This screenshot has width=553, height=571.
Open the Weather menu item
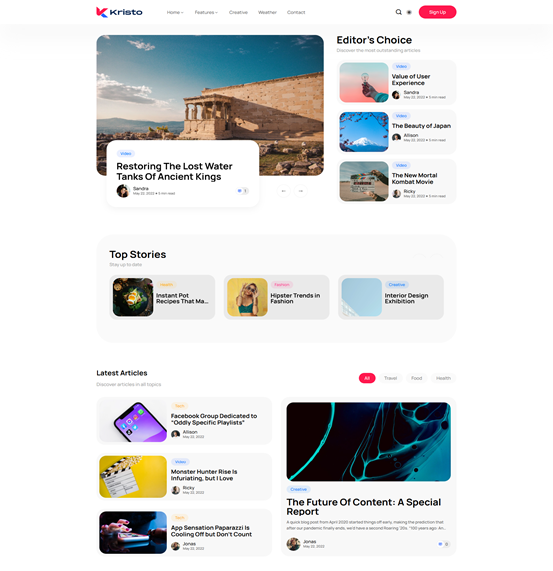coord(267,12)
